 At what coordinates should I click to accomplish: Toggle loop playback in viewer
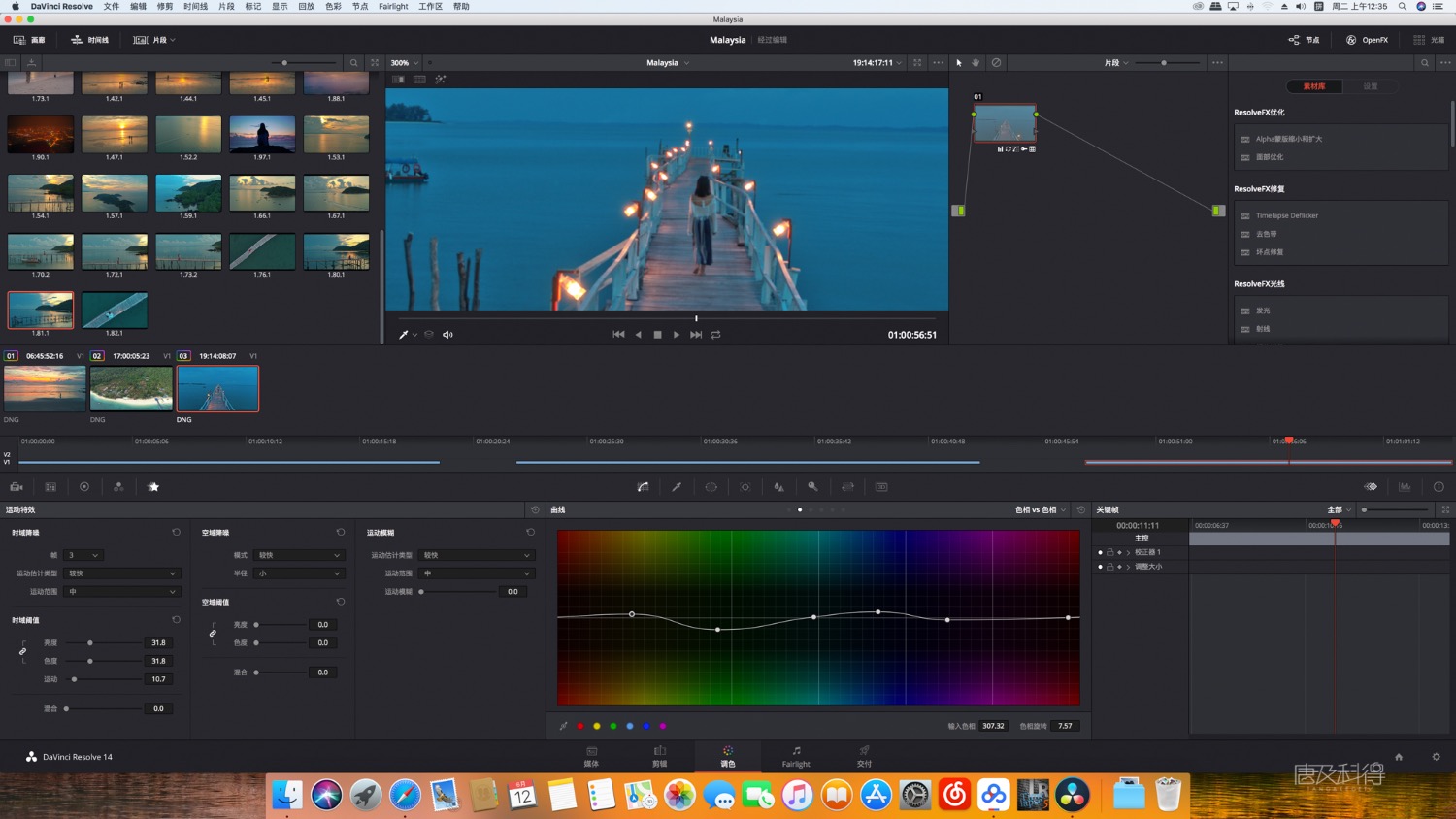[715, 335]
